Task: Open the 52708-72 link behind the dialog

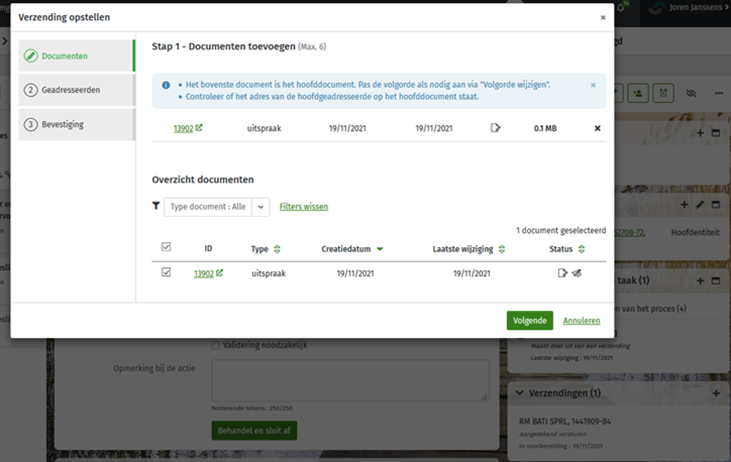Action: click(x=630, y=232)
